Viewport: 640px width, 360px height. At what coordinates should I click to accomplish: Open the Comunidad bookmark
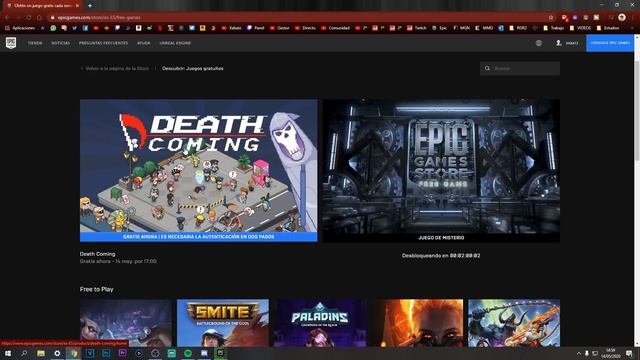point(336,28)
